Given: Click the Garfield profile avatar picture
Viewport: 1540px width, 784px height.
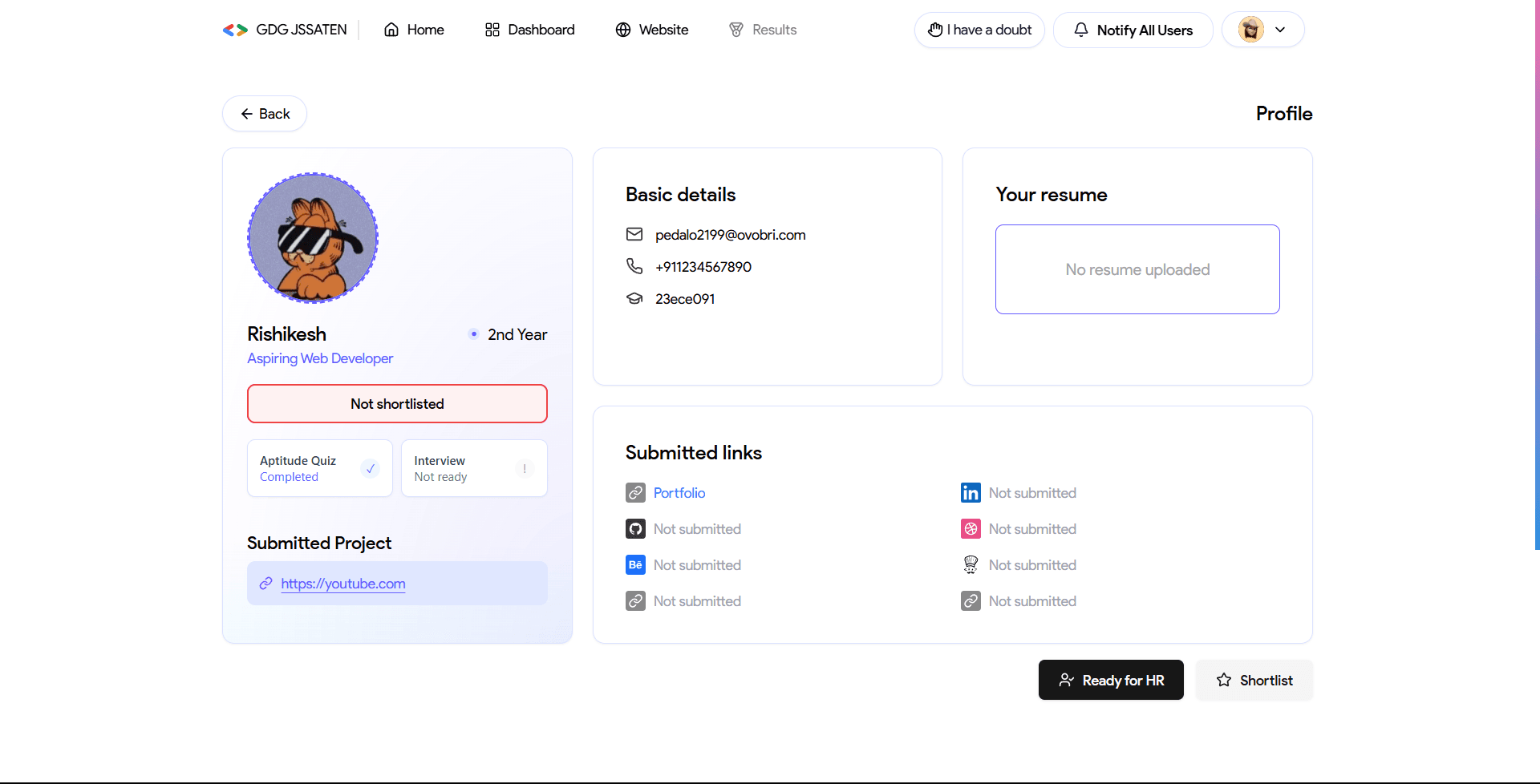Looking at the screenshot, I should point(313,237).
